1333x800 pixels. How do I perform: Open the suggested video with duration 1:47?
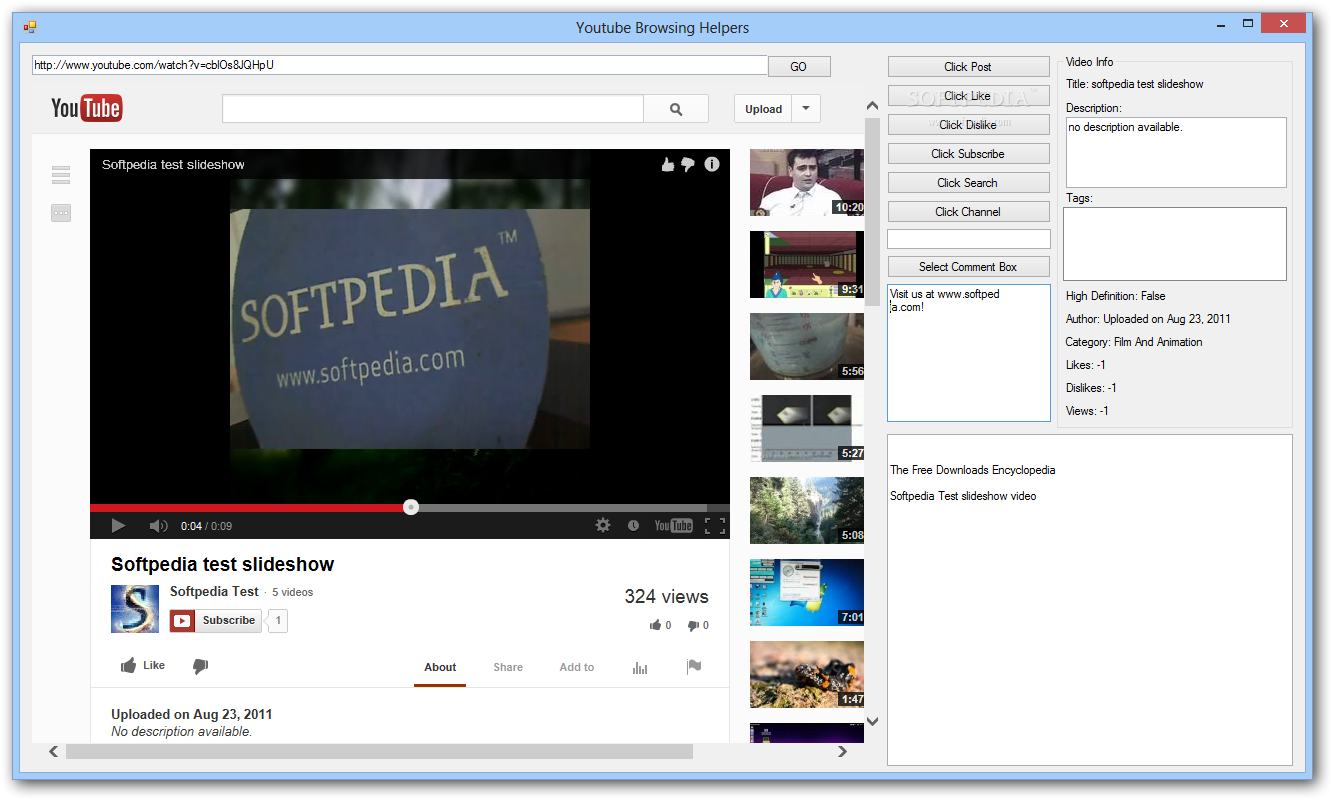(x=807, y=674)
